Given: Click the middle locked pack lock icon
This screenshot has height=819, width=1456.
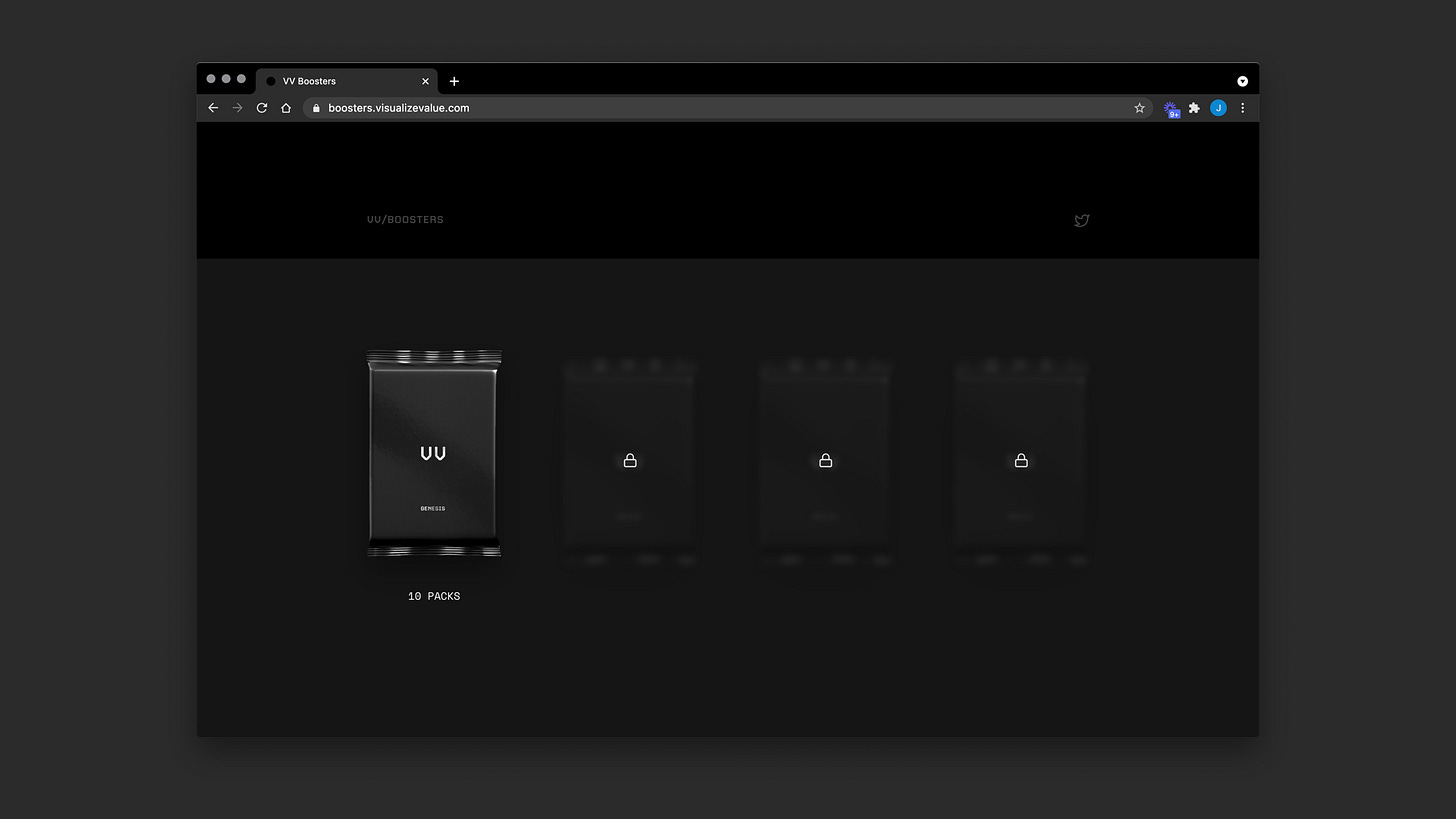Looking at the screenshot, I should [x=826, y=460].
